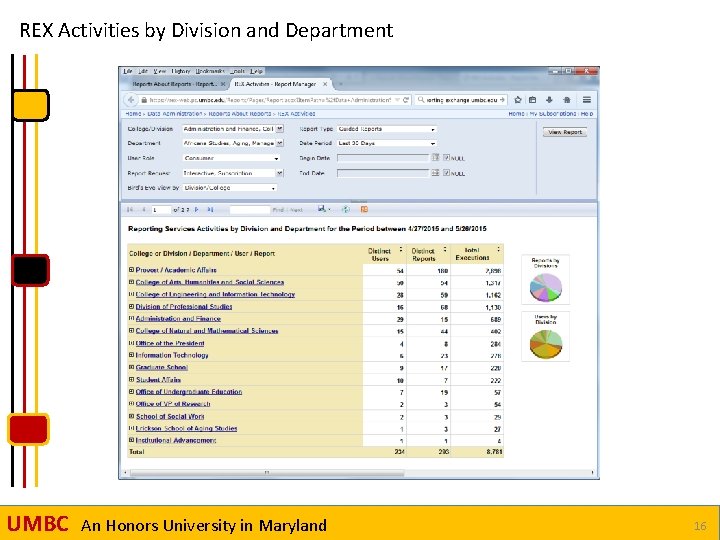Go back with the browser back arrow
The image size is (720, 540).
click(131, 100)
